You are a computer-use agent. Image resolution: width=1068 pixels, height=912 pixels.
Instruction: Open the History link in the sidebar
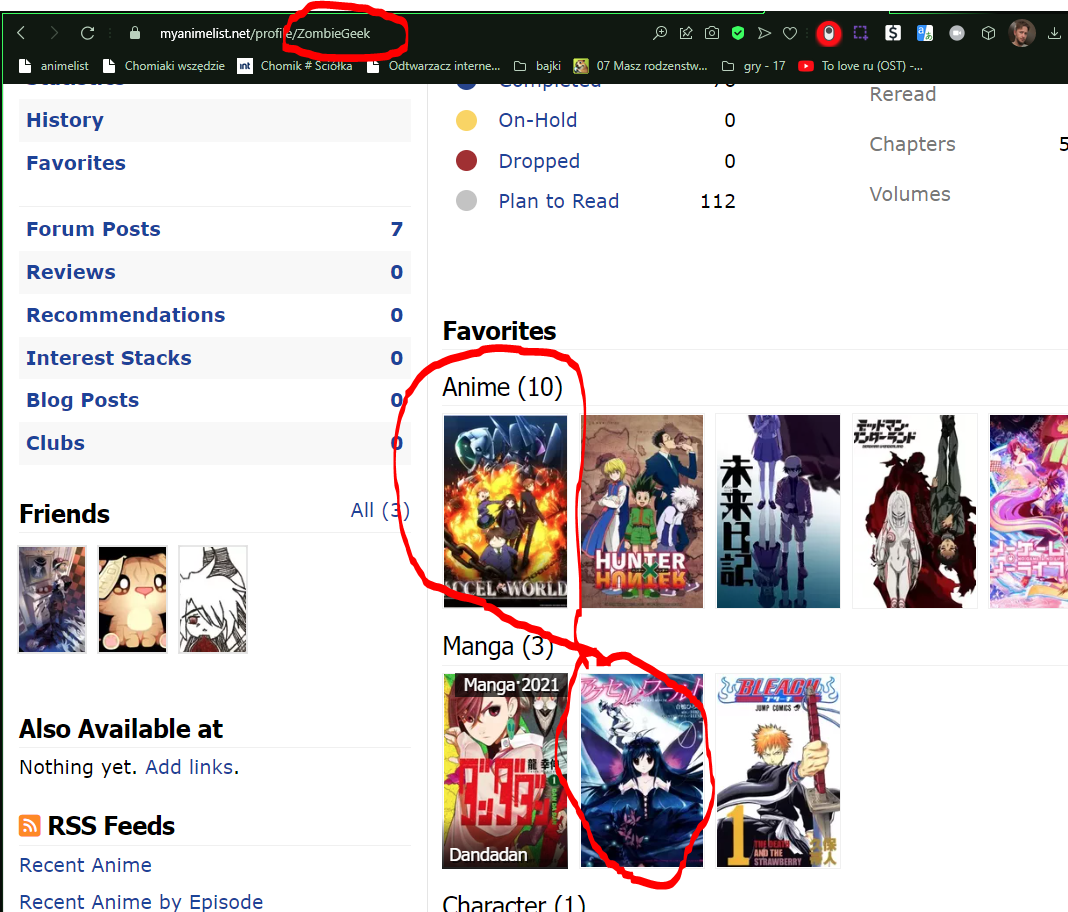(x=65, y=120)
